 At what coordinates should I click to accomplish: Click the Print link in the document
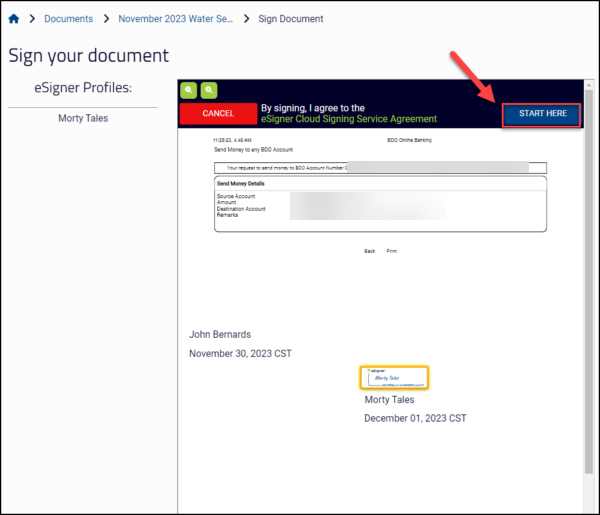point(392,251)
